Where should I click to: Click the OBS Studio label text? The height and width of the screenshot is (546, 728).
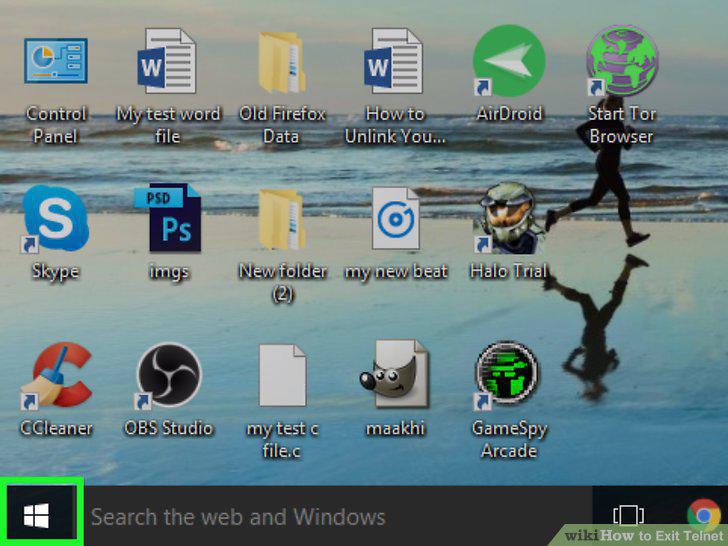tap(169, 428)
